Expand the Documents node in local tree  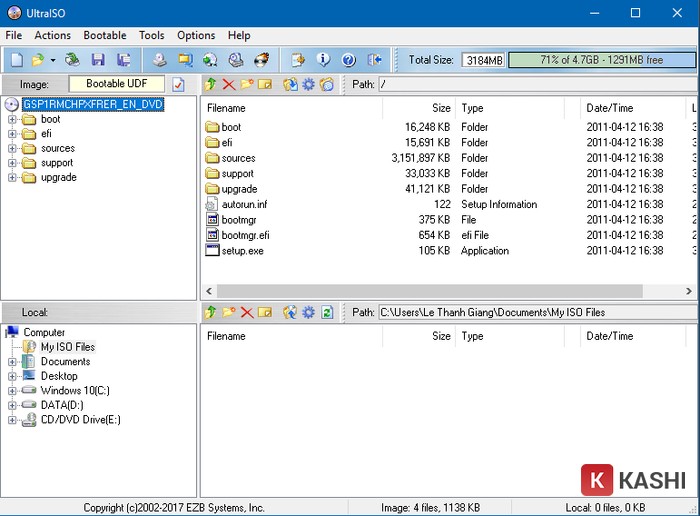click(x=12, y=362)
